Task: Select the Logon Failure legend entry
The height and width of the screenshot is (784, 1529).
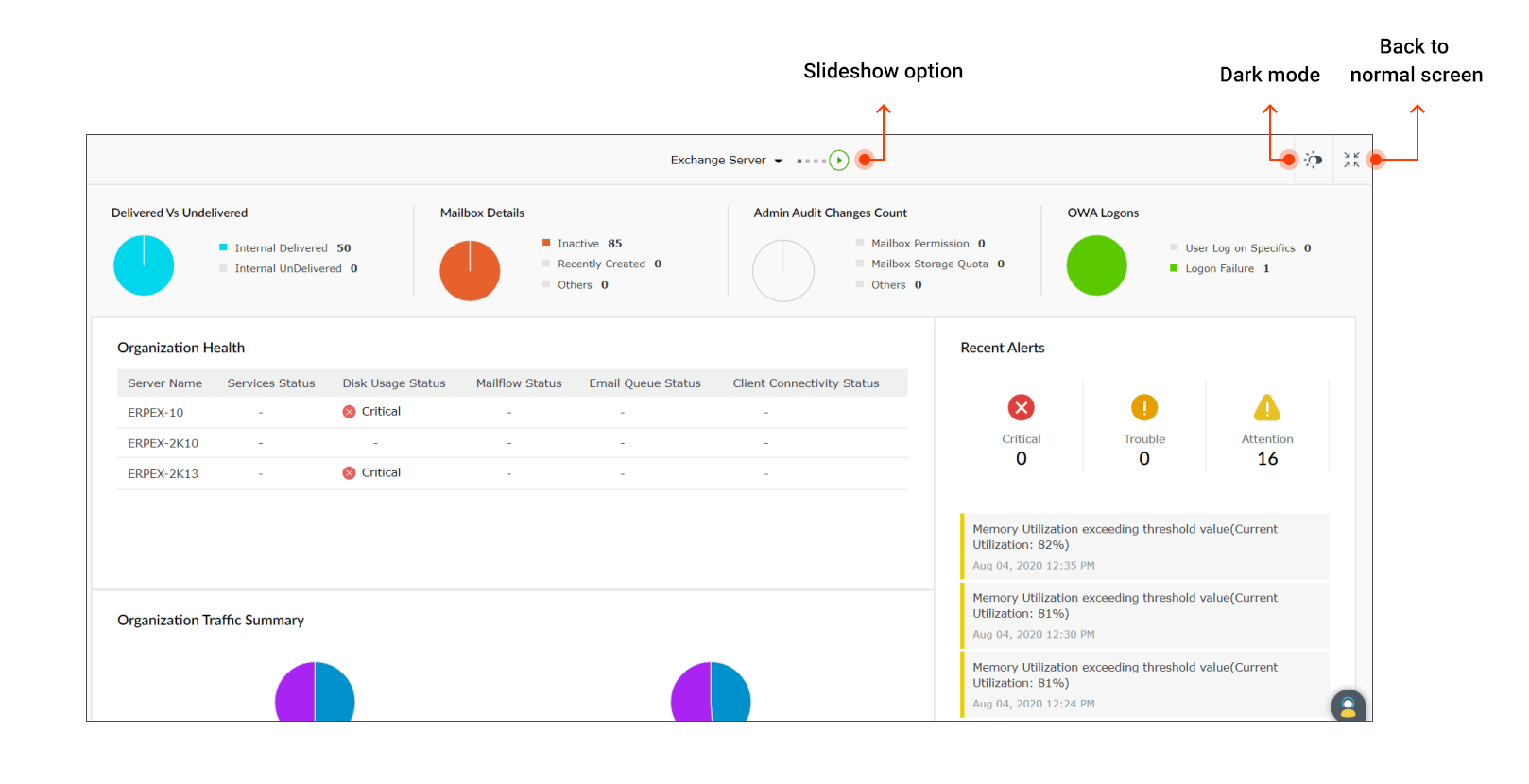Action: click(1220, 269)
